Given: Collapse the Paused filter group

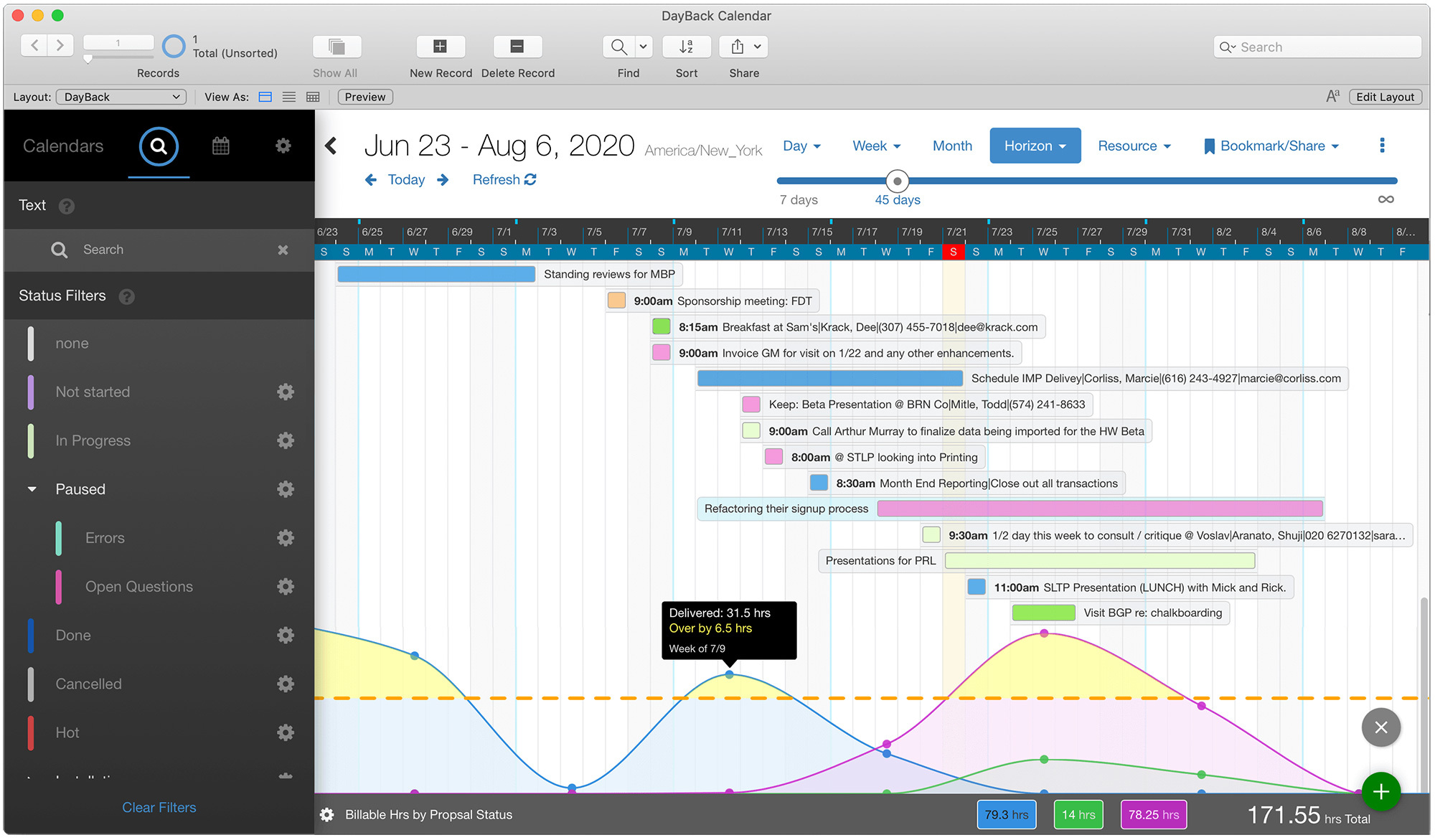Looking at the screenshot, I should pos(31,489).
